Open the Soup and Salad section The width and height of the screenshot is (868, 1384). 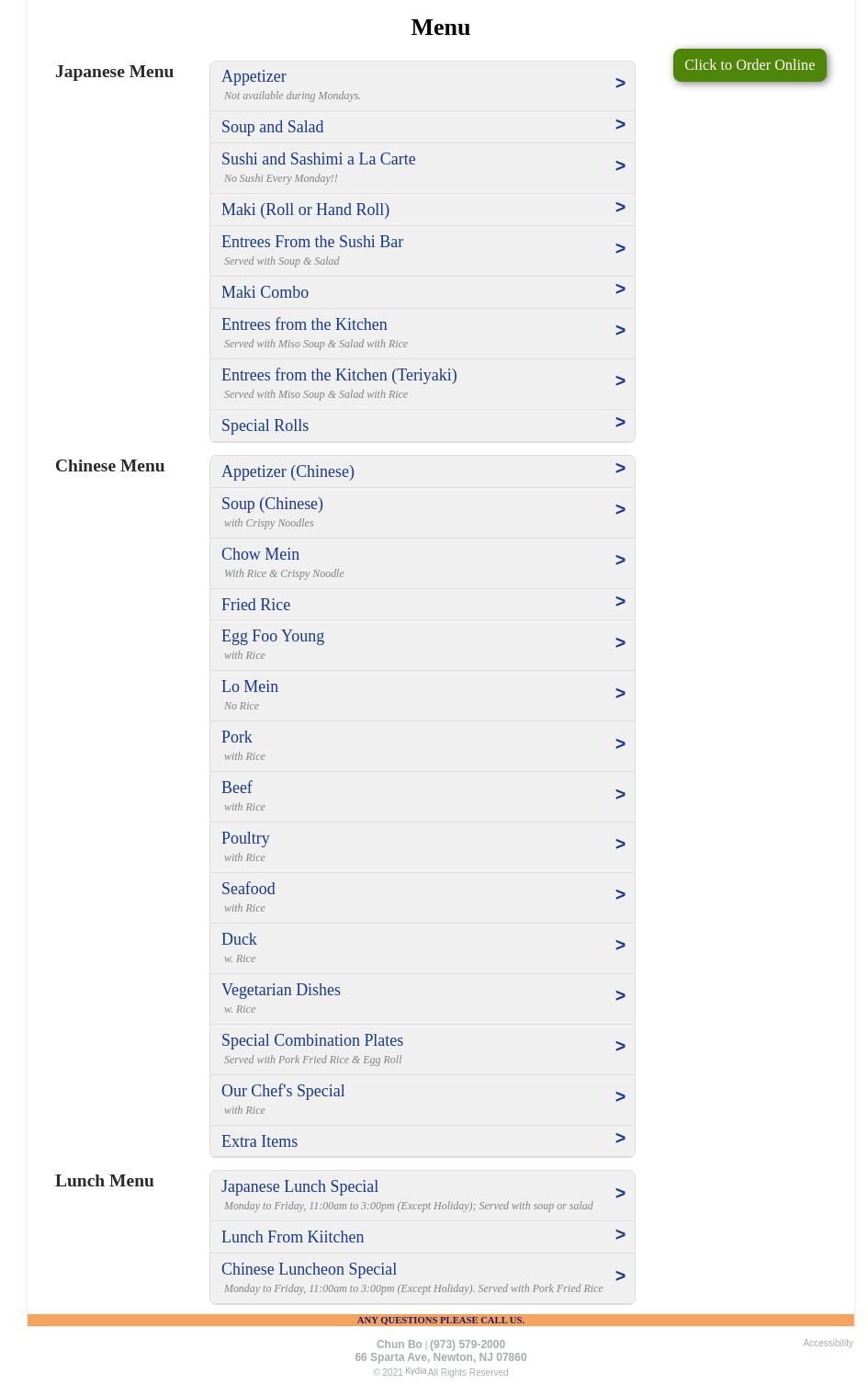272,127
